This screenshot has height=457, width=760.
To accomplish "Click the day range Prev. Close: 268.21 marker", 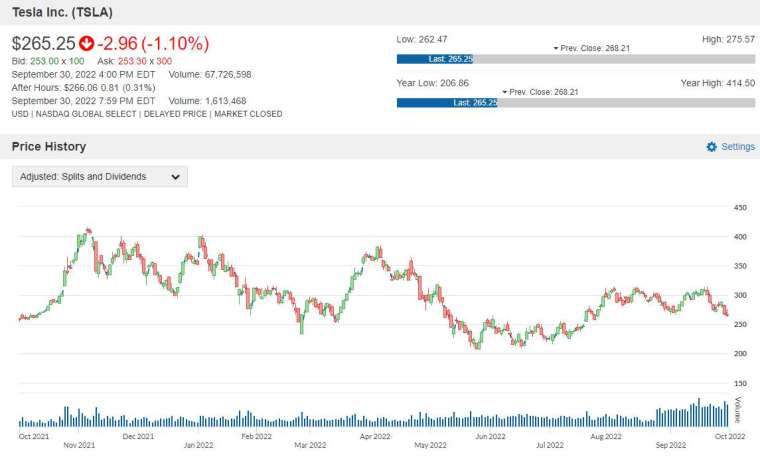I will [592, 48].
